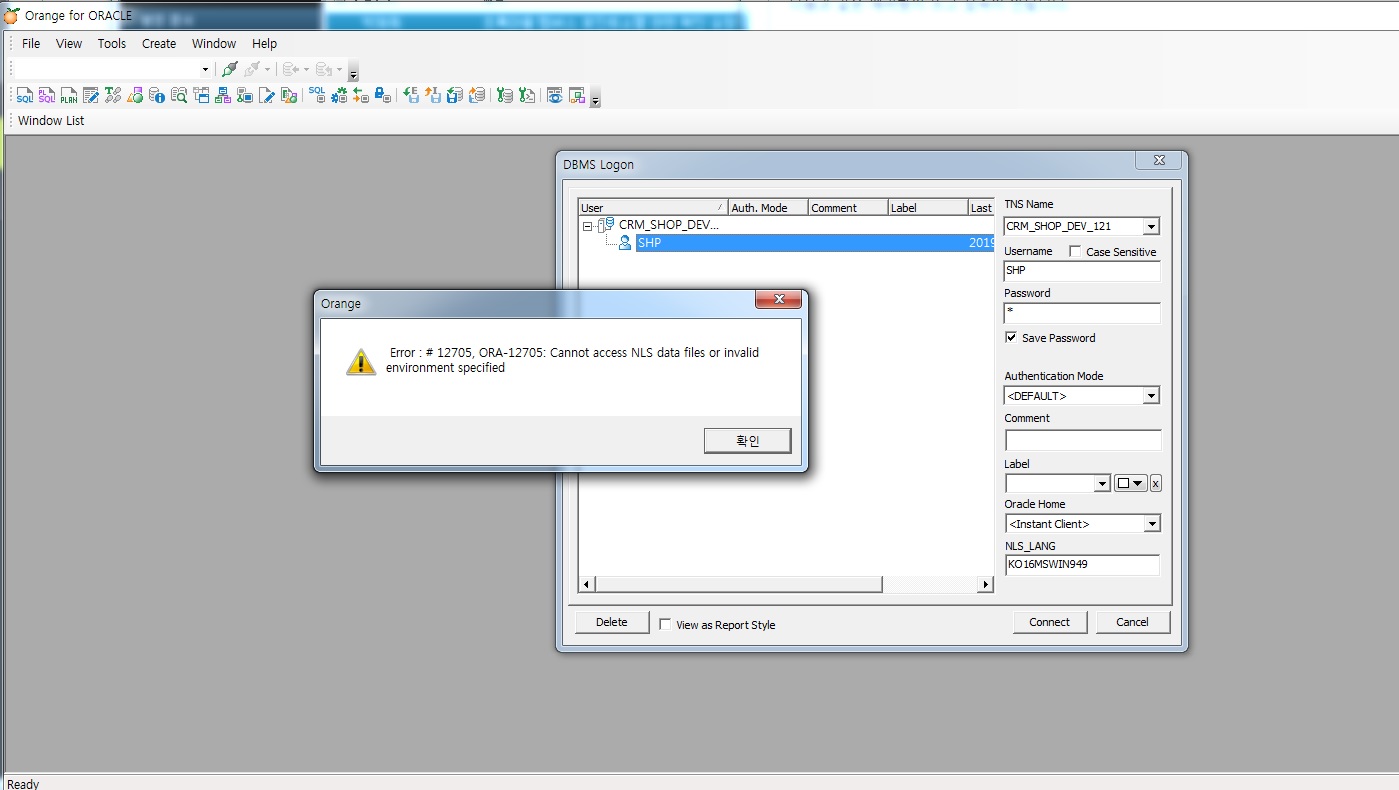The width and height of the screenshot is (1399, 790).
Task: Click the padlock lock monitor icon
Action: [x=382, y=96]
